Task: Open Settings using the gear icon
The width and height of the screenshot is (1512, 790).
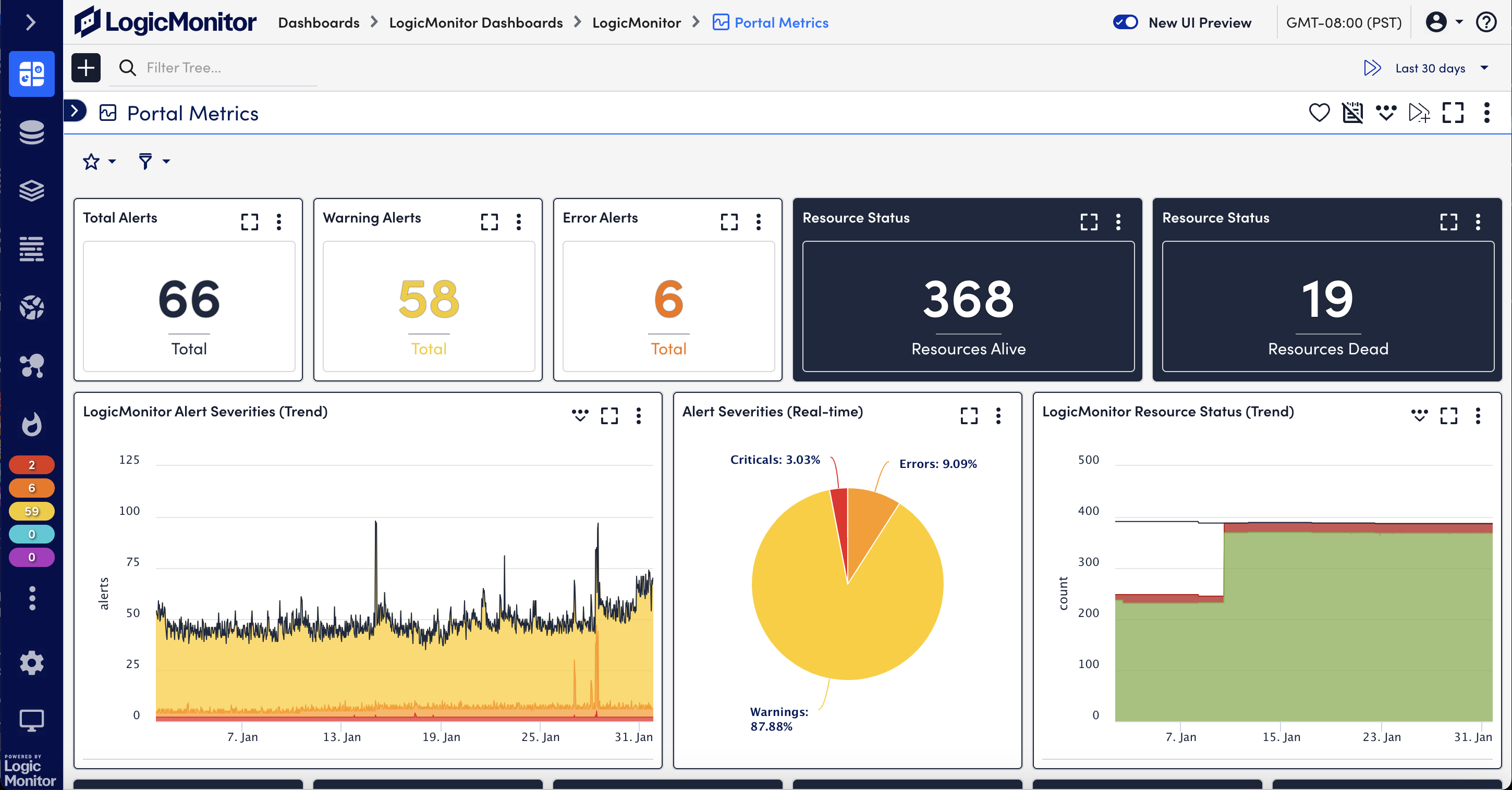Action: 31,663
